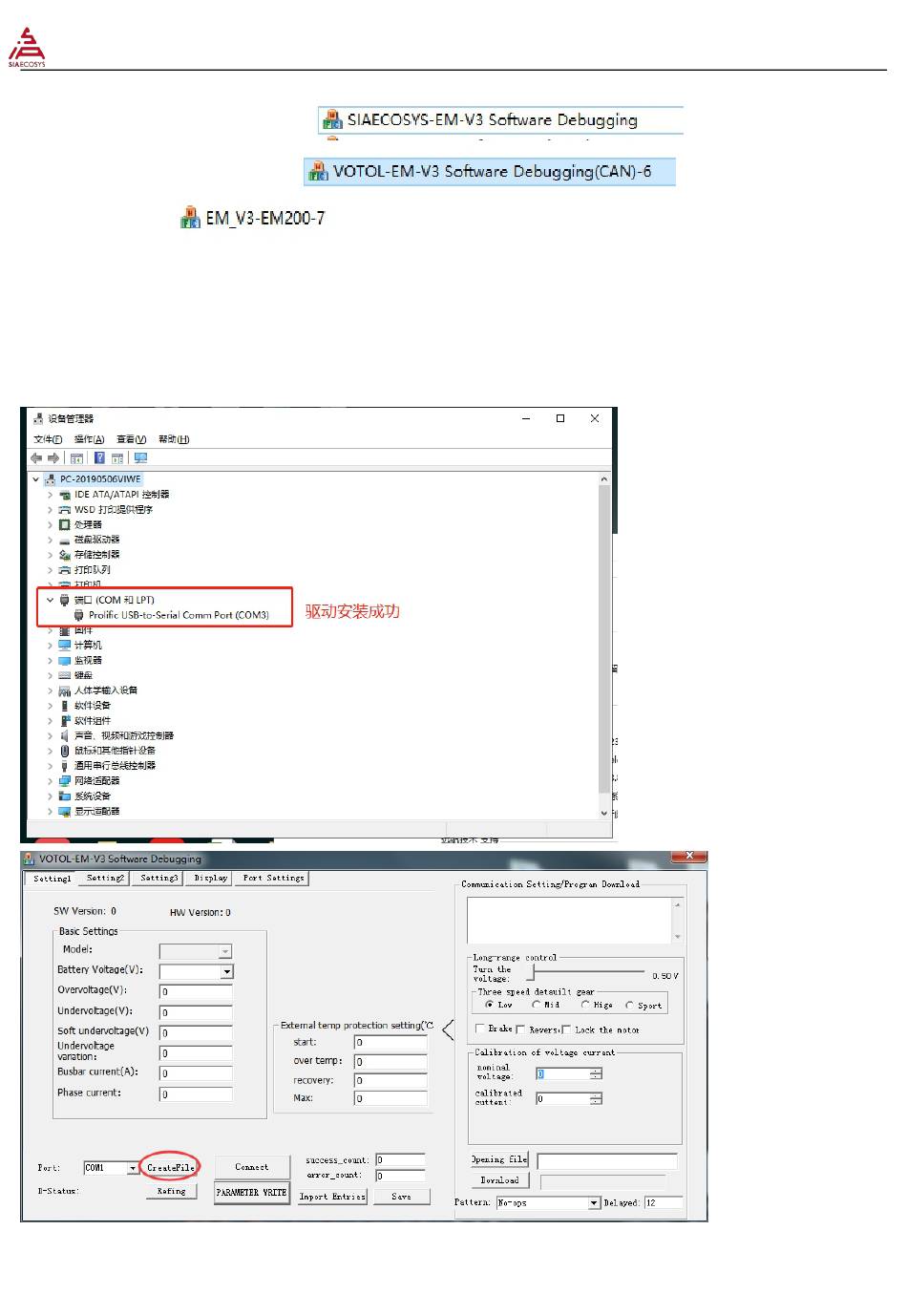Viewport: 907px width, 1316px height.
Task: Enable the Brake checkbox
Action: [x=480, y=1029]
